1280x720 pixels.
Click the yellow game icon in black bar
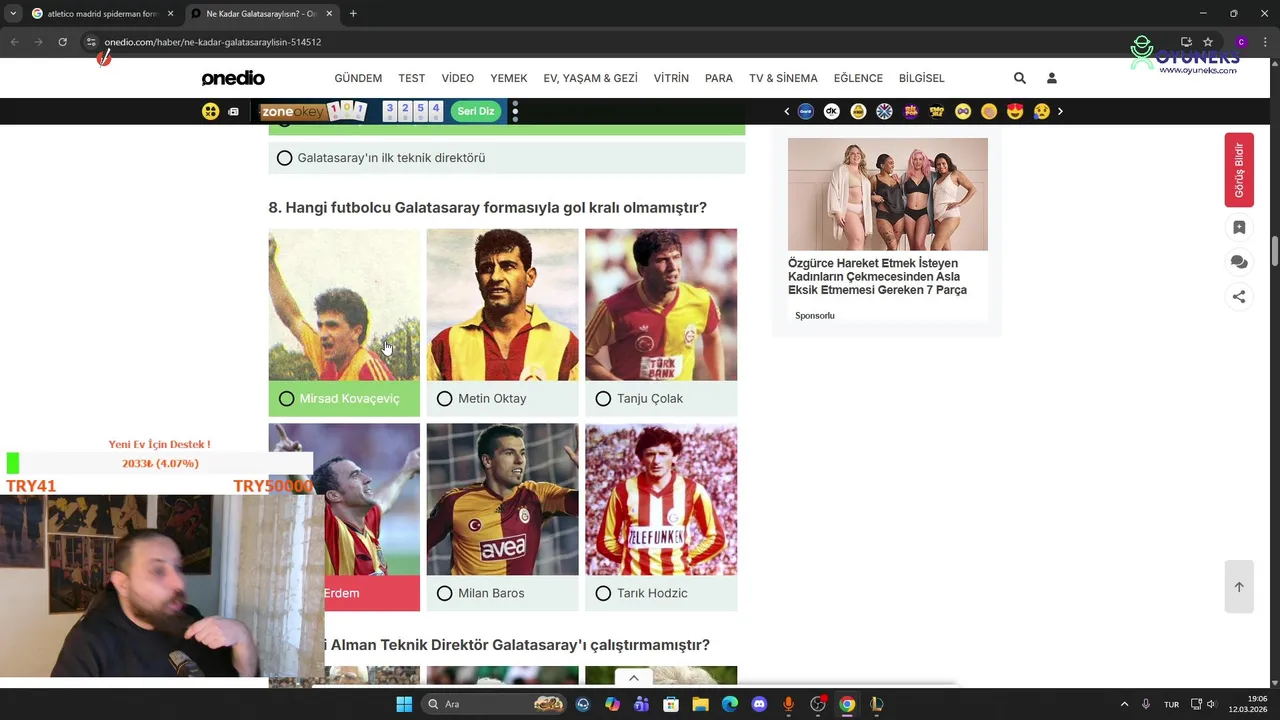(x=210, y=111)
